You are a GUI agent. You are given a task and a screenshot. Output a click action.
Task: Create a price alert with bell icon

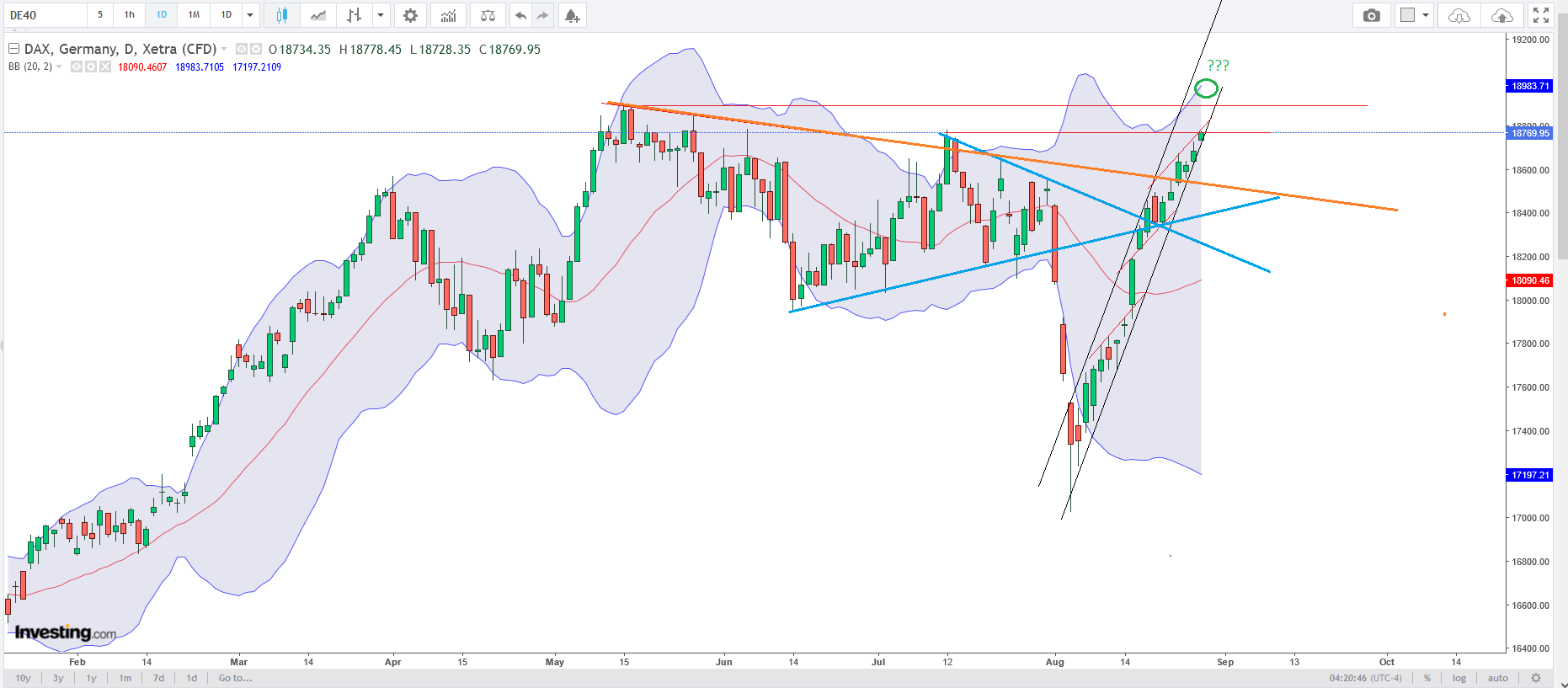point(572,15)
